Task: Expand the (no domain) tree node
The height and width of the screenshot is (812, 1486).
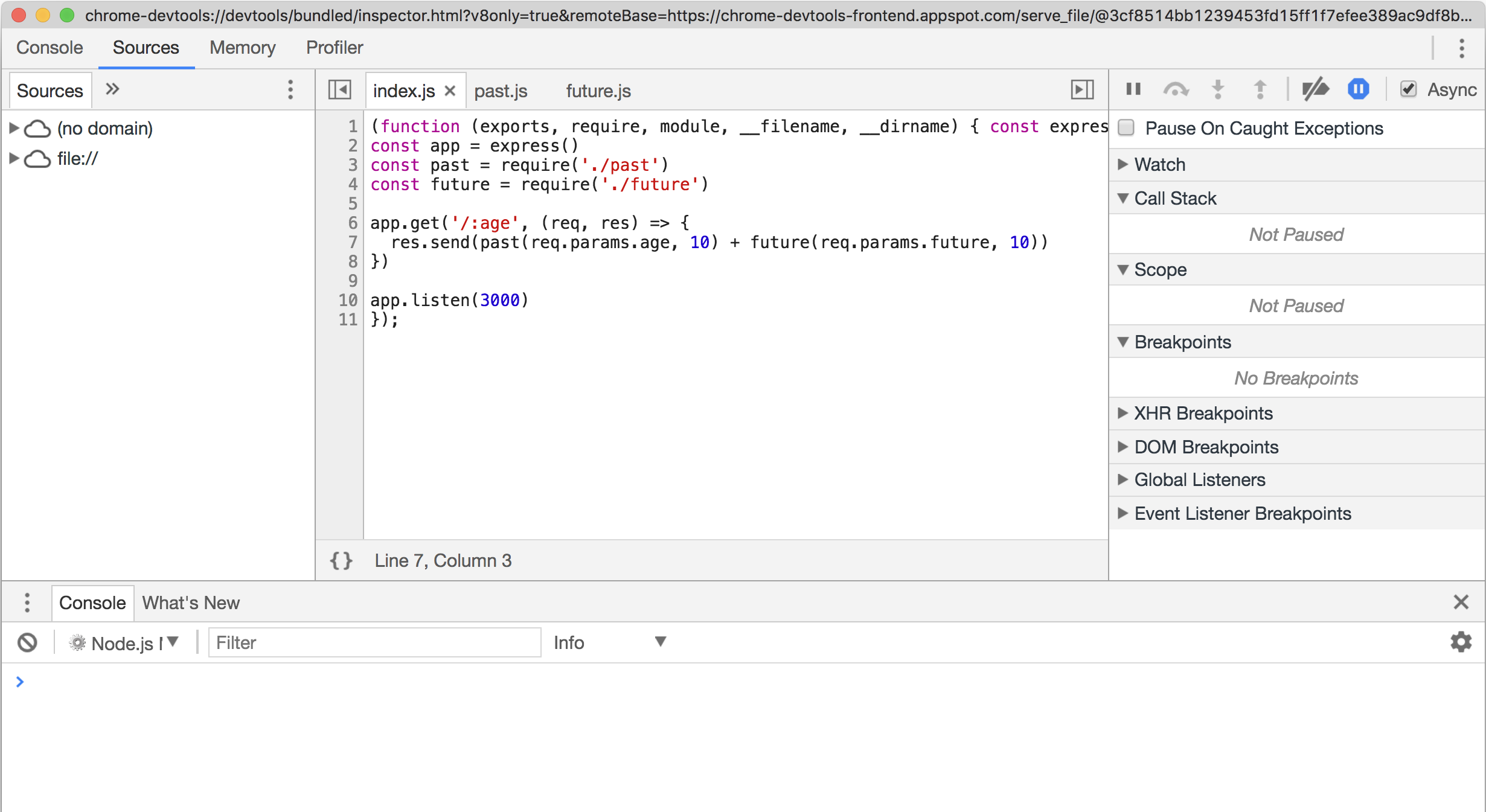Action: pyautogui.click(x=14, y=128)
